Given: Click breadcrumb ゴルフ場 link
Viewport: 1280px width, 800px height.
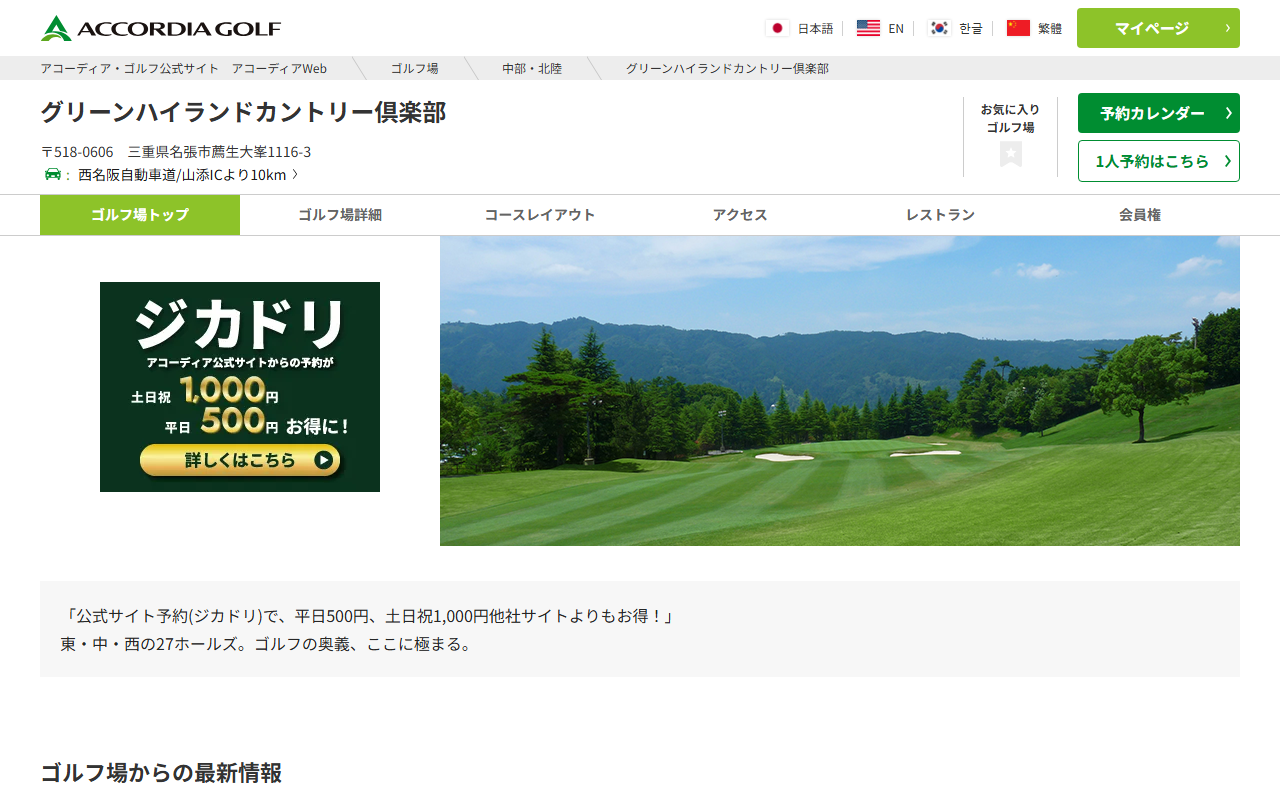Looking at the screenshot, I should (x=414, y=68).
